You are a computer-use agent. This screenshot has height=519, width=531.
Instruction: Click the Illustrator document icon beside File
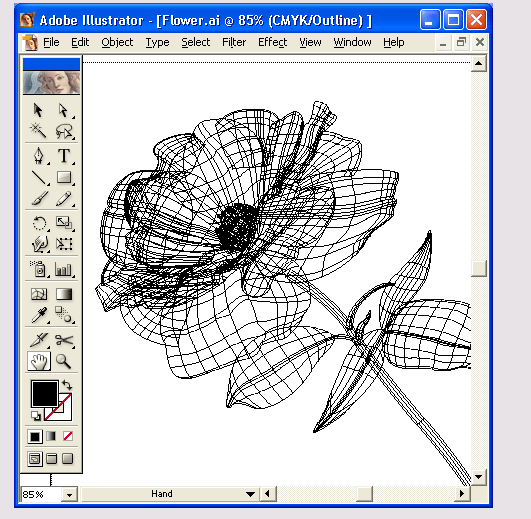[30, 43]
